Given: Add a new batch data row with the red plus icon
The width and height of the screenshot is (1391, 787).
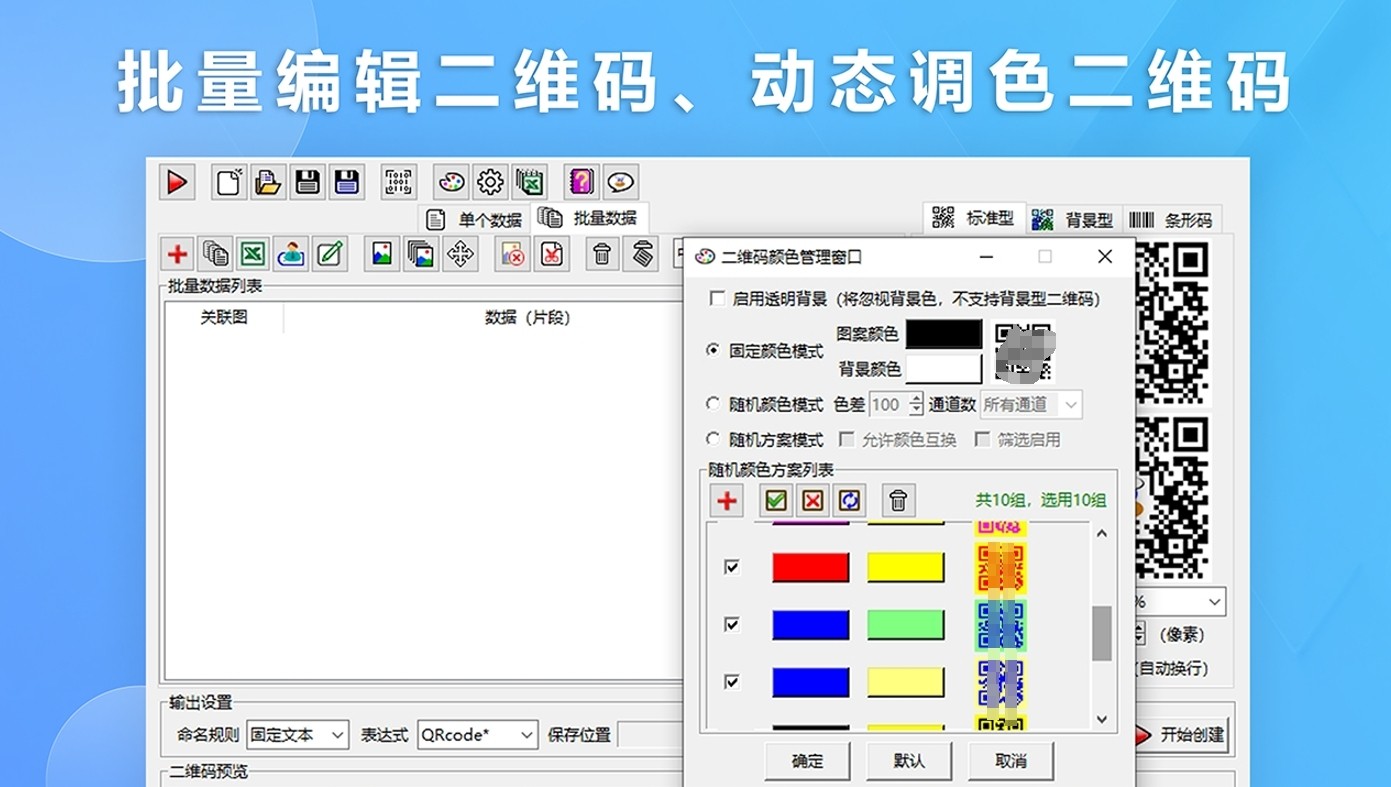Looking at the screenshot, I should [177, 254].
